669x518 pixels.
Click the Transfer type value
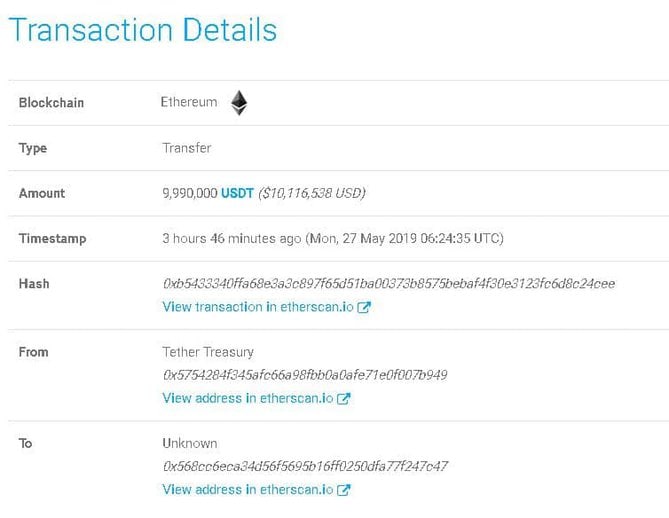pyautogui.click(x=186, y=148)
